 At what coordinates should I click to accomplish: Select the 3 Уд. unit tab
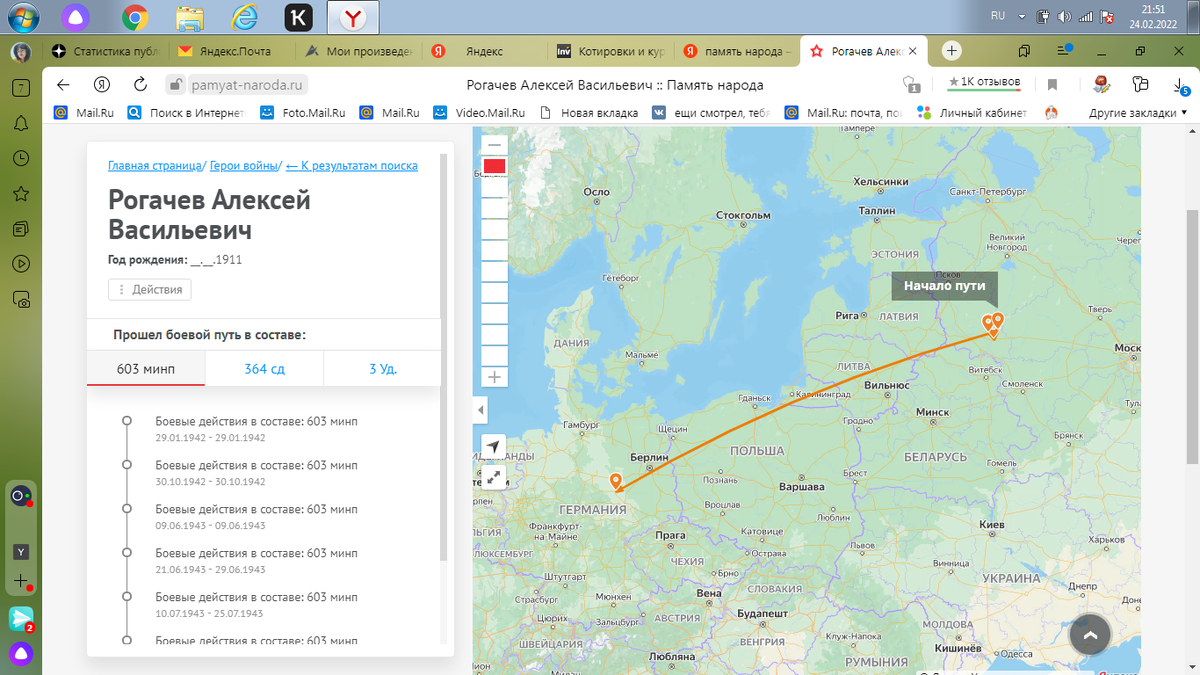(382, 369)
